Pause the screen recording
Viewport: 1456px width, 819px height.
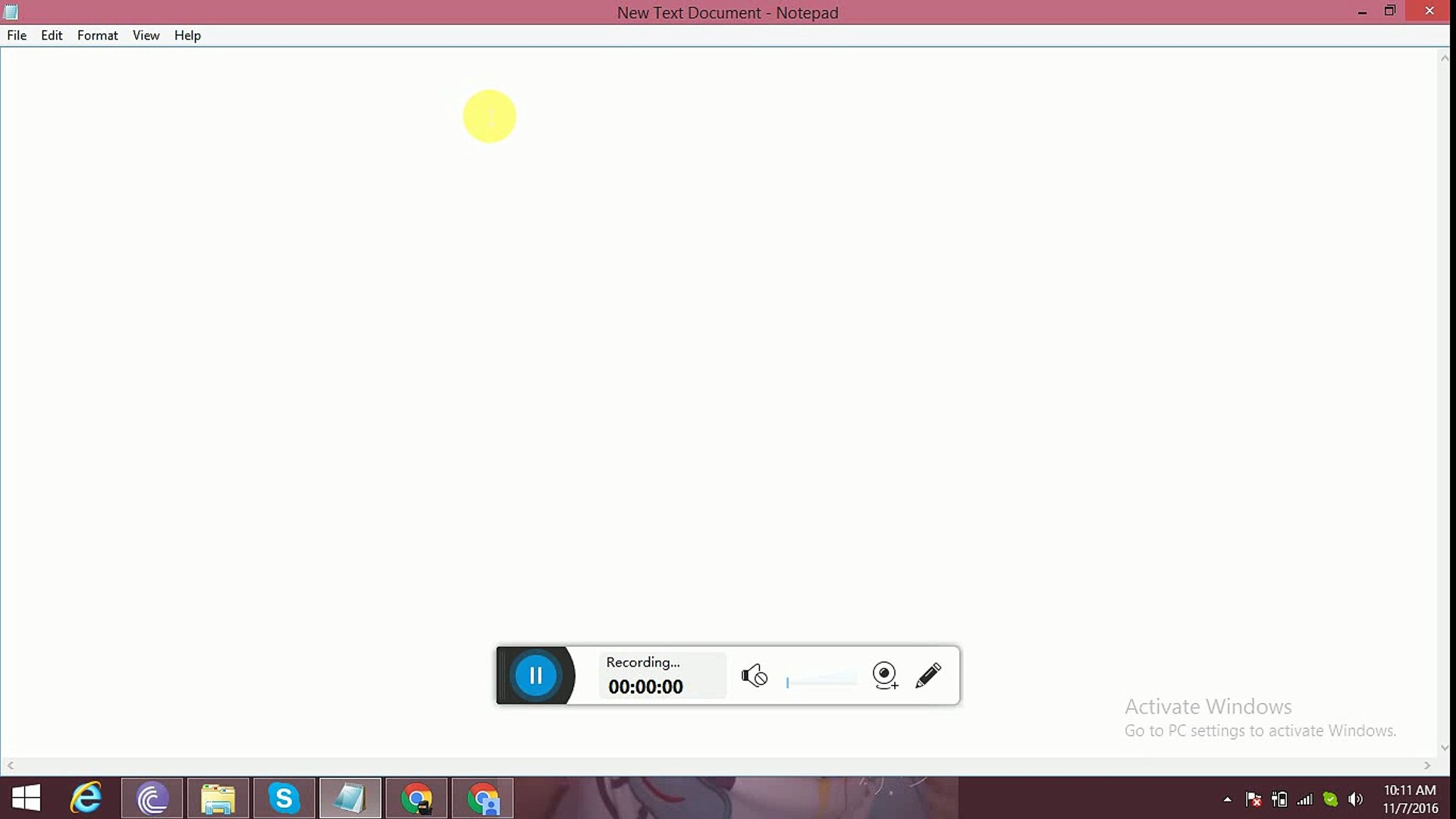(x=535, y=675)
